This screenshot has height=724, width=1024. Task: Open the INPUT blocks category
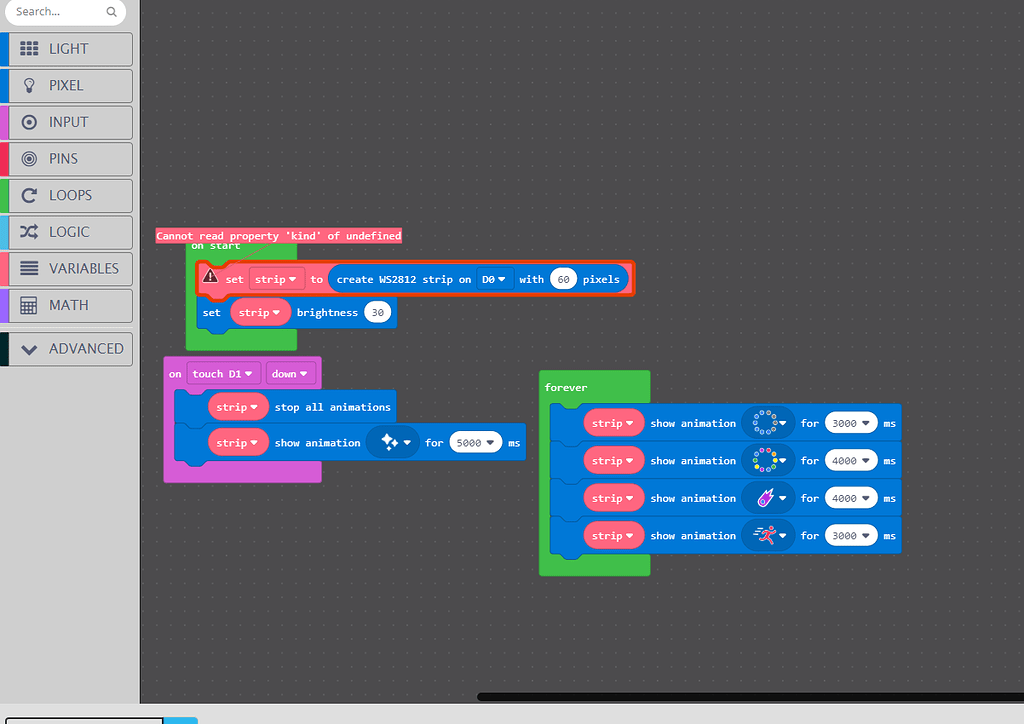pos(71,122)
